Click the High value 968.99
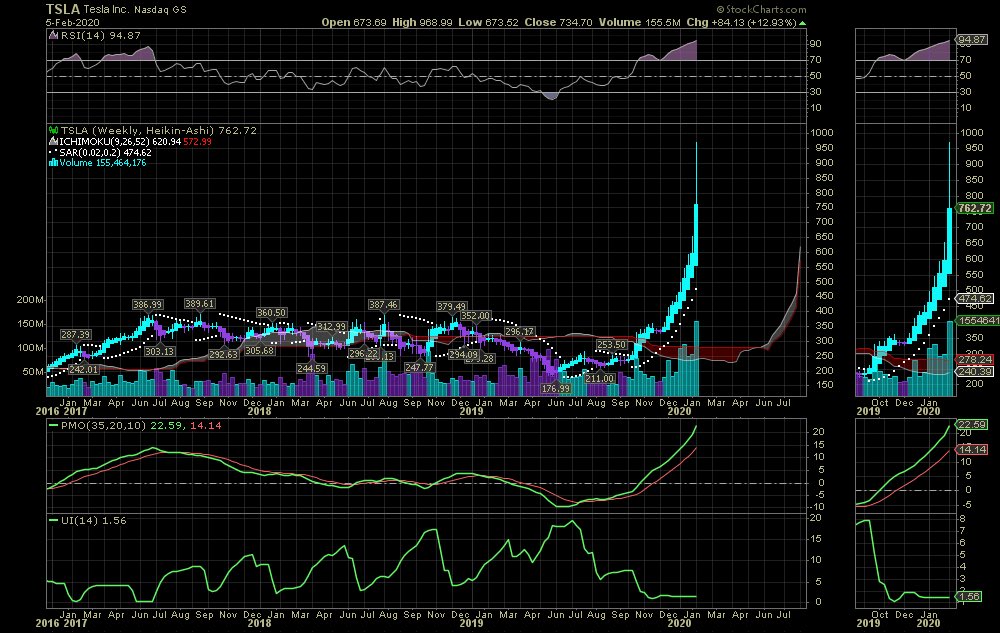 (x=436, y=22)
